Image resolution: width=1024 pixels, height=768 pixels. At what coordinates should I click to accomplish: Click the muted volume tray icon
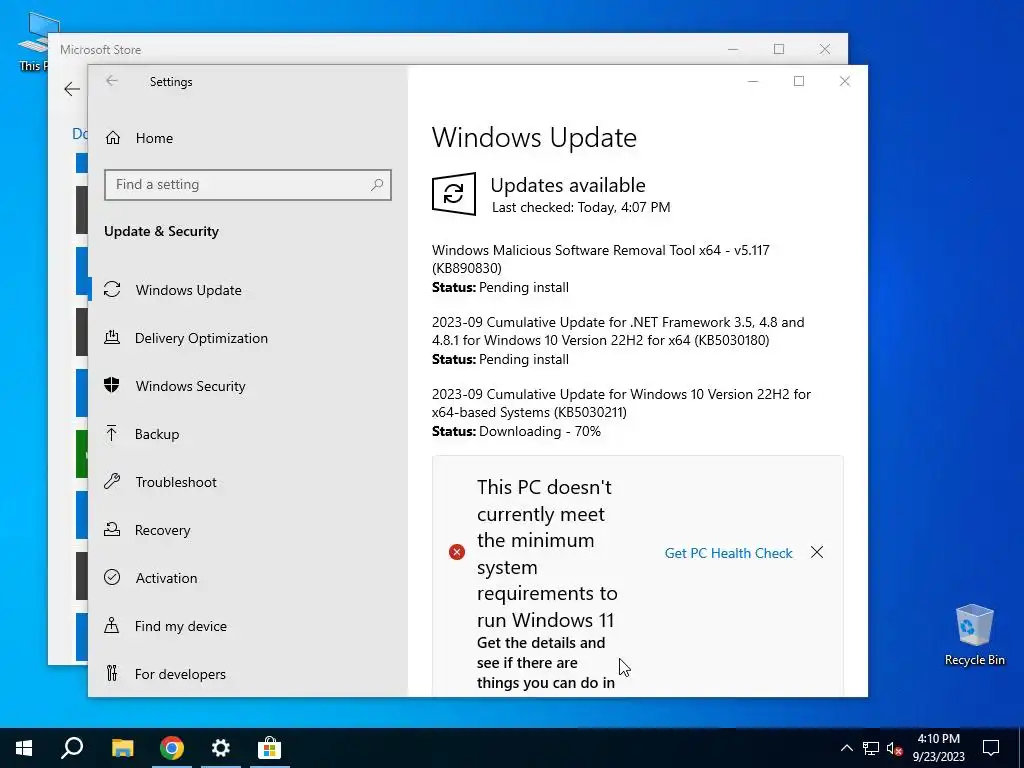[x=895, y=748]
